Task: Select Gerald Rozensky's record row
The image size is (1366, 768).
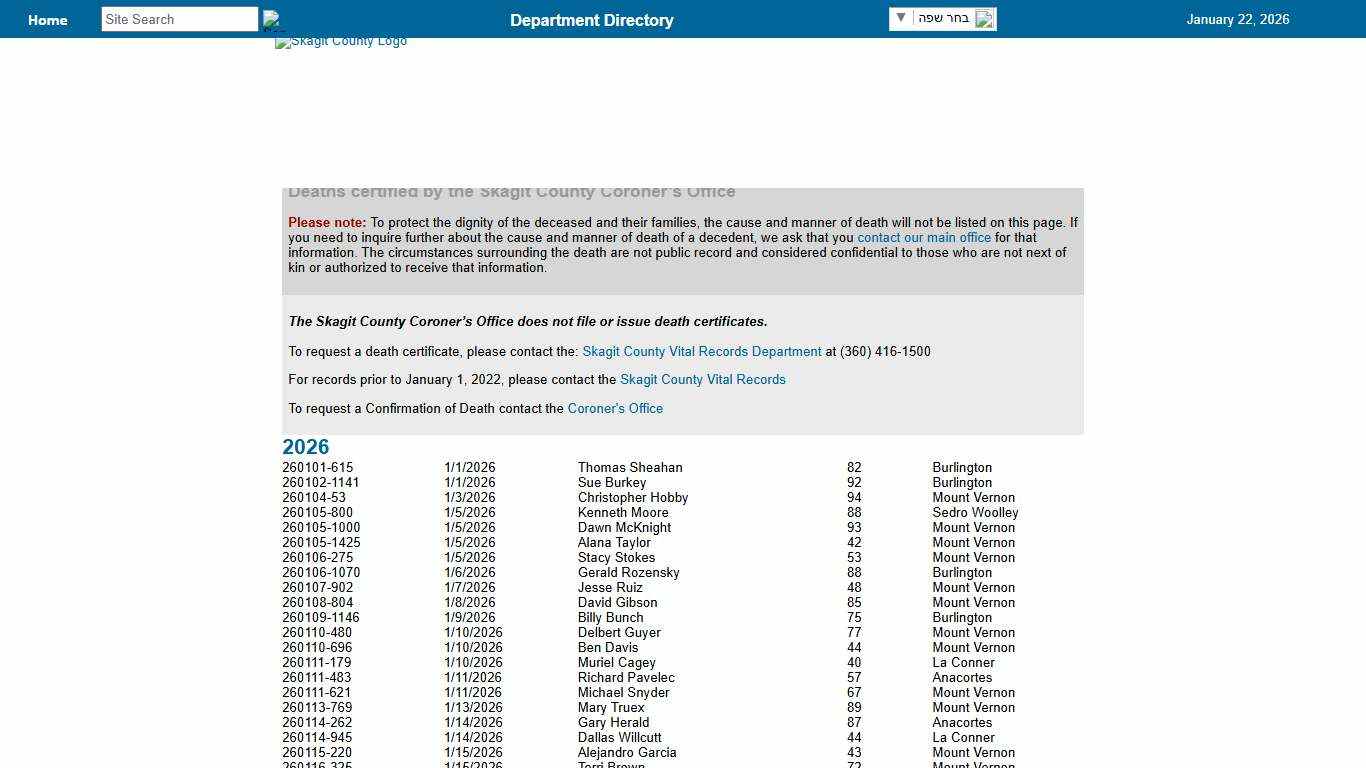Action: [x=629, y=572]
